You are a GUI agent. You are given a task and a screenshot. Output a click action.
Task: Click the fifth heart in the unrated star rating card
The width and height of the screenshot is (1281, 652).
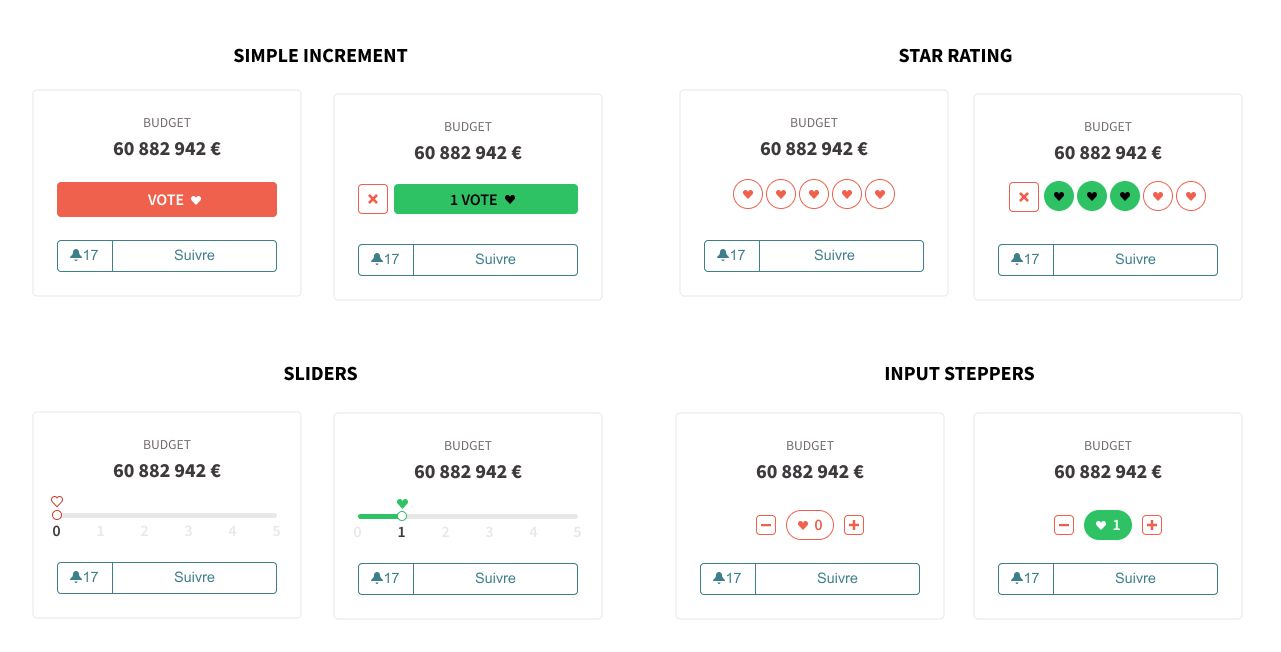(880, 194)
